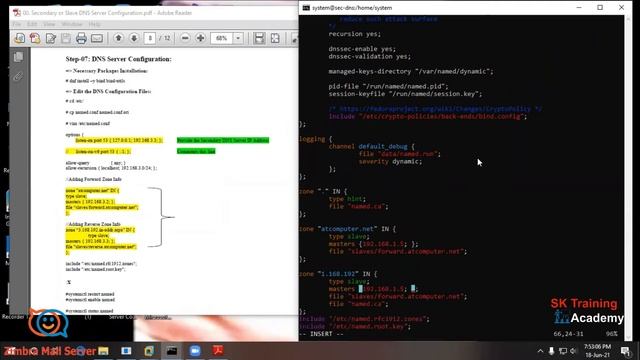
Task: Click the first Open file icon in Adobe Reader toolbar
Action: click(x=19, y=38)
